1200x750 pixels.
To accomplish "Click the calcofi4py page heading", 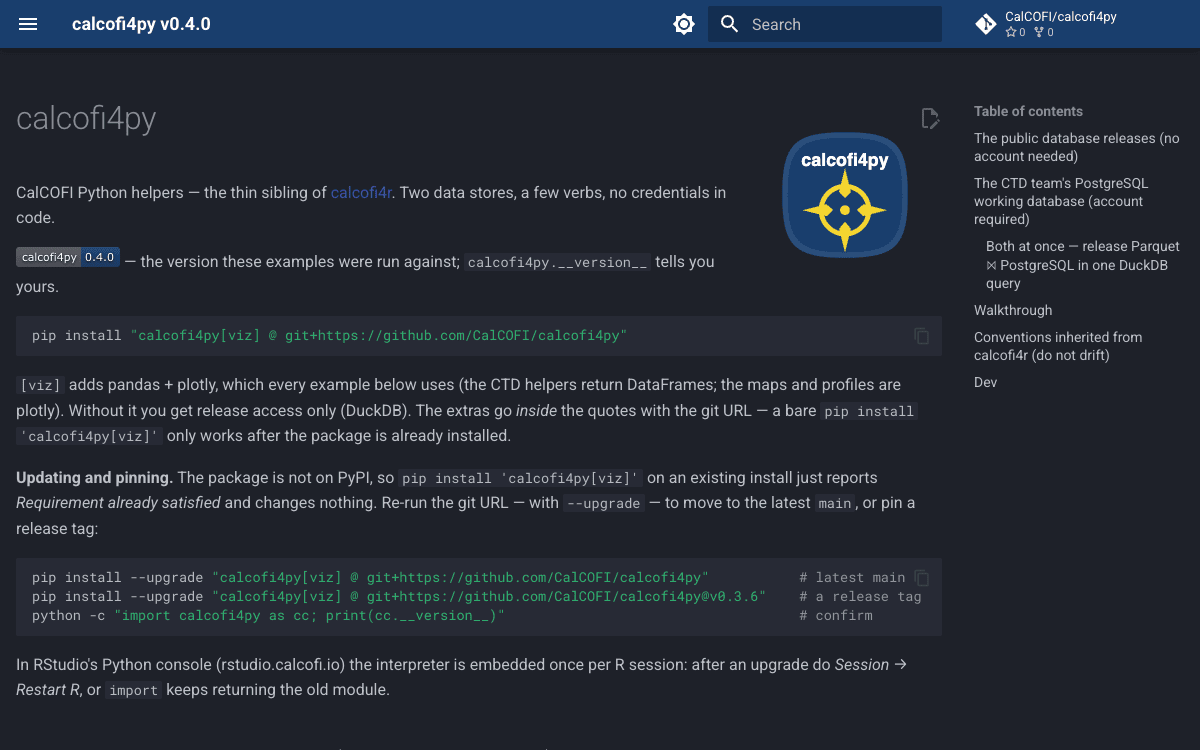I will click(86, 119).
